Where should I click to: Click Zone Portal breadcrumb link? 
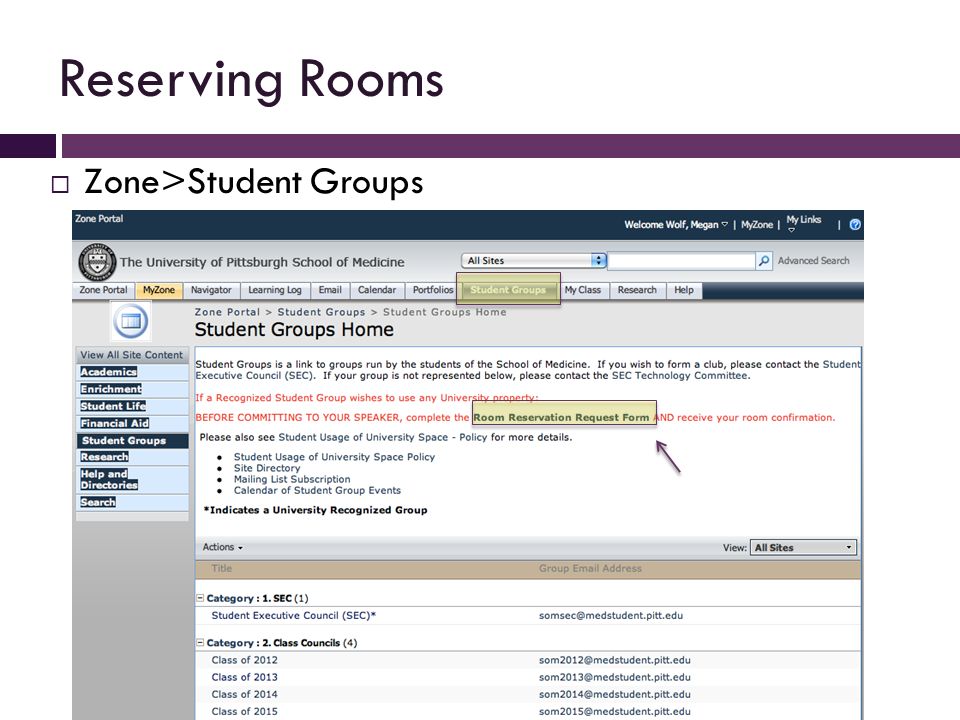227,312
